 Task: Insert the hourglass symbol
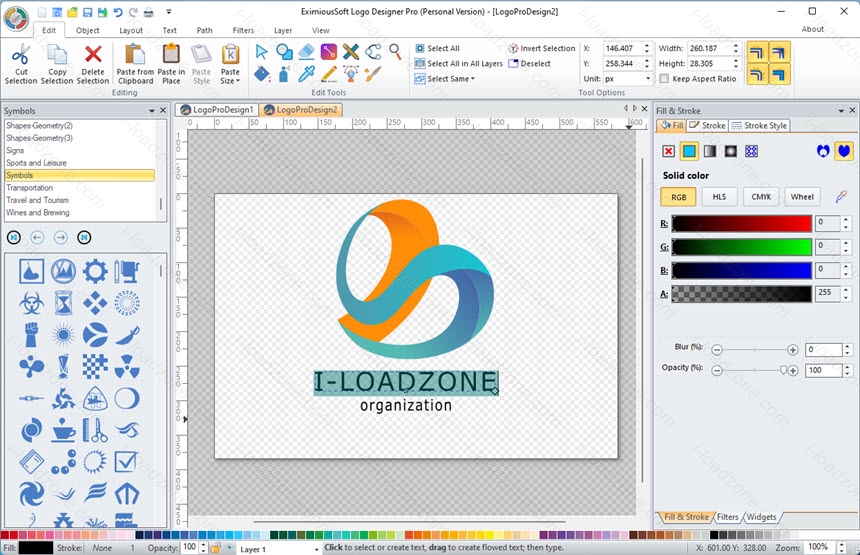63,303
